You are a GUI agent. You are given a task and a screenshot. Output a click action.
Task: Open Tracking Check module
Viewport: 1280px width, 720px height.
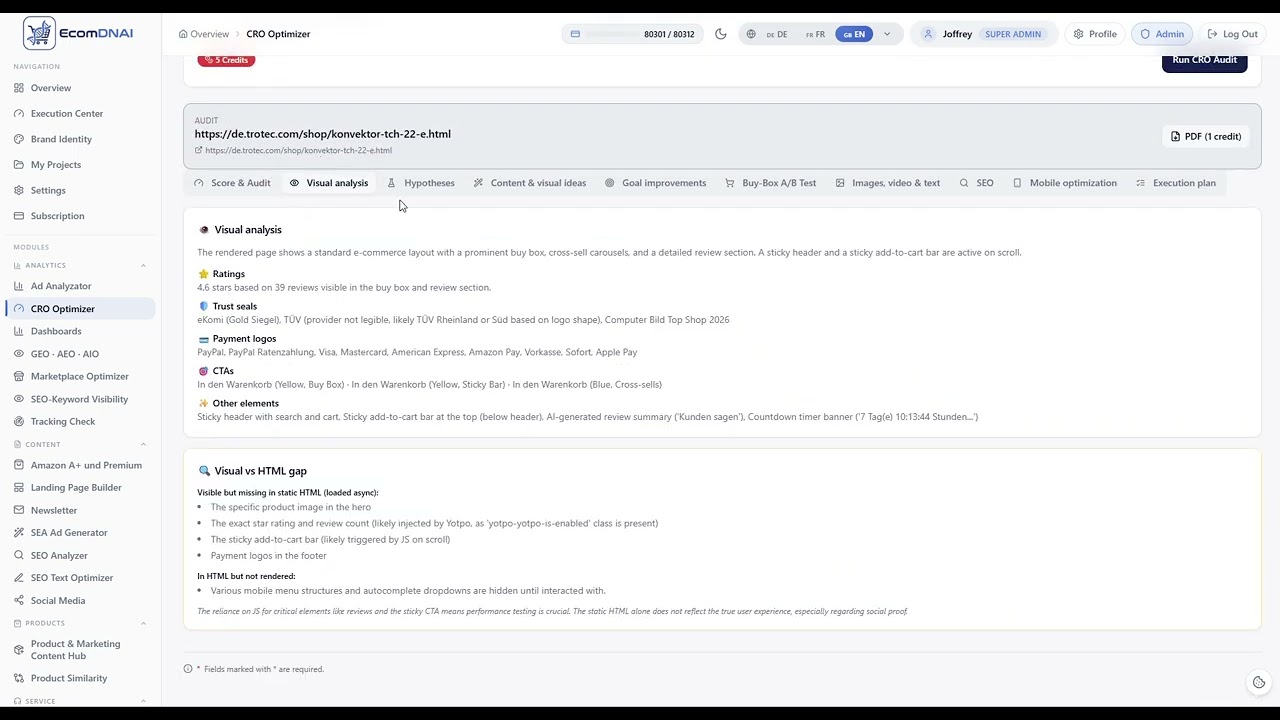click(80, 422)
